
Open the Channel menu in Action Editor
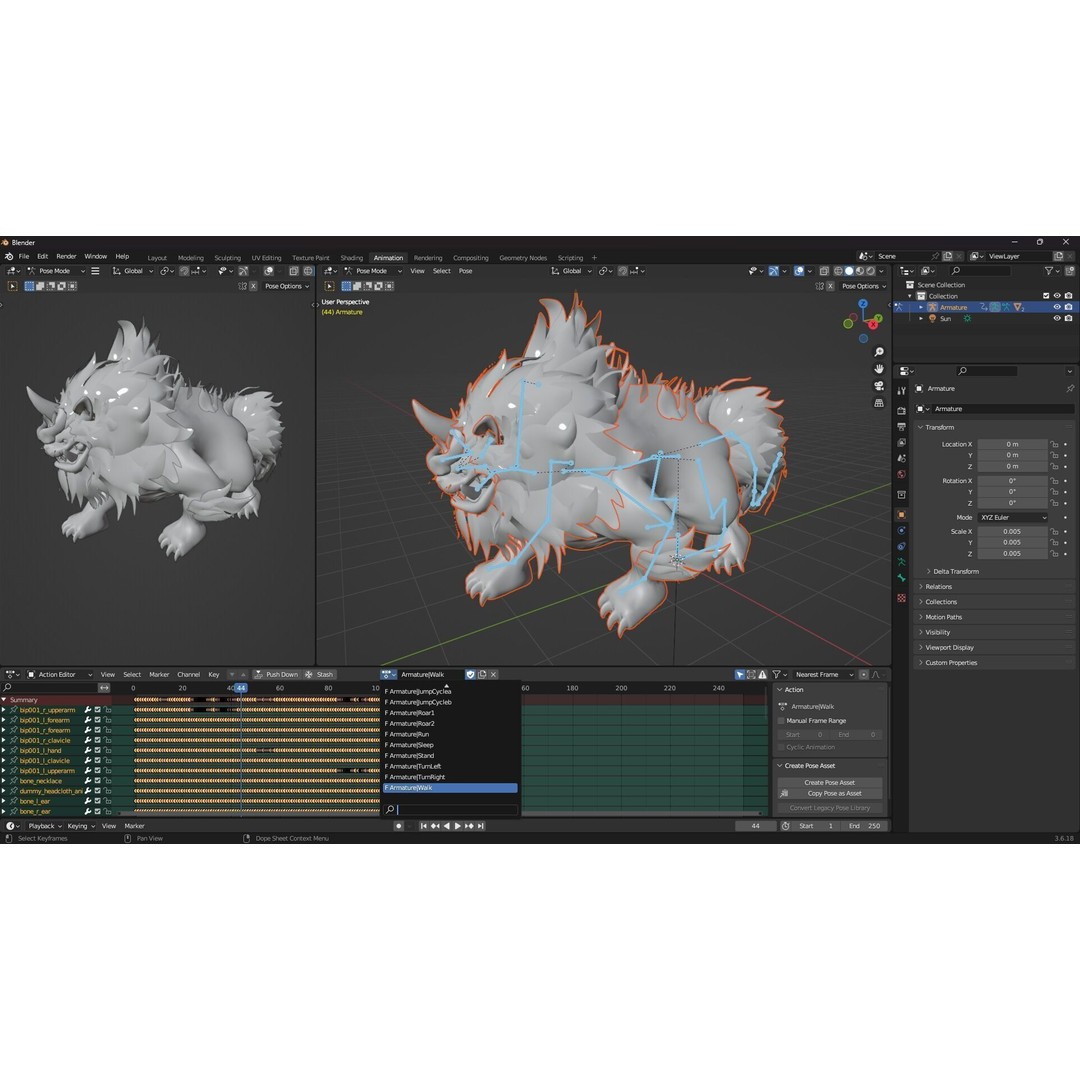click(188, 675)
